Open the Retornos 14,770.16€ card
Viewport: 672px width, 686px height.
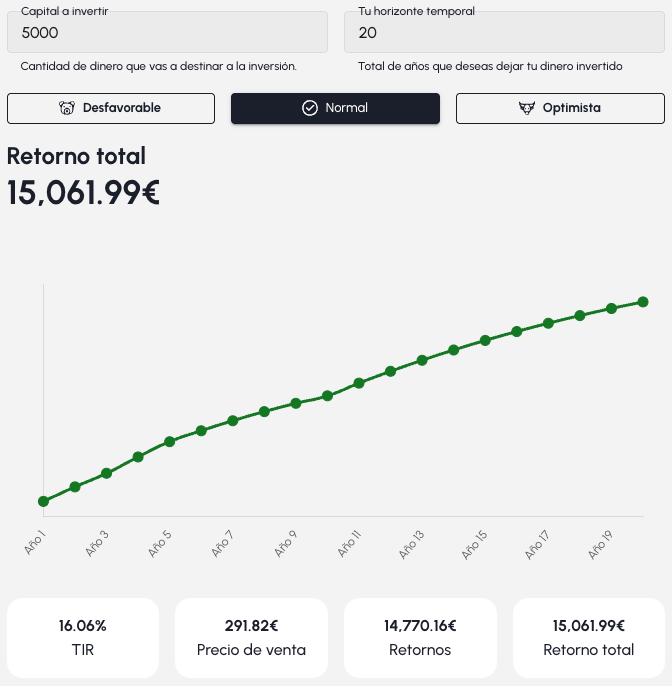(420, 638)
